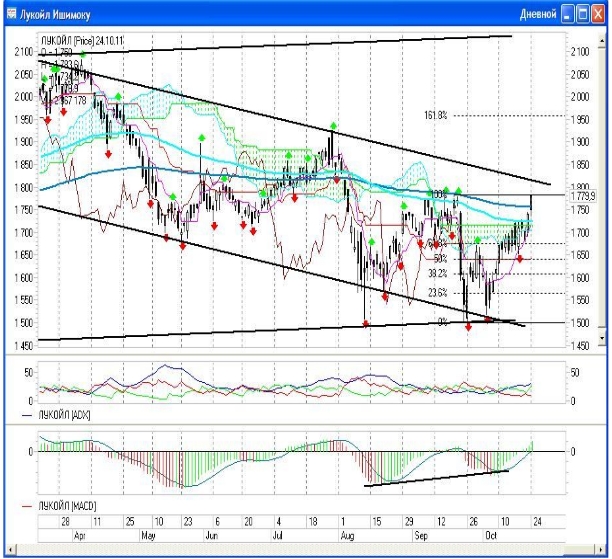Viewport: 612px width, 559px height.
Task: Click the ЛУКОЙЛ [Price] 24.10.11 label
Action: tap(82, 41)
